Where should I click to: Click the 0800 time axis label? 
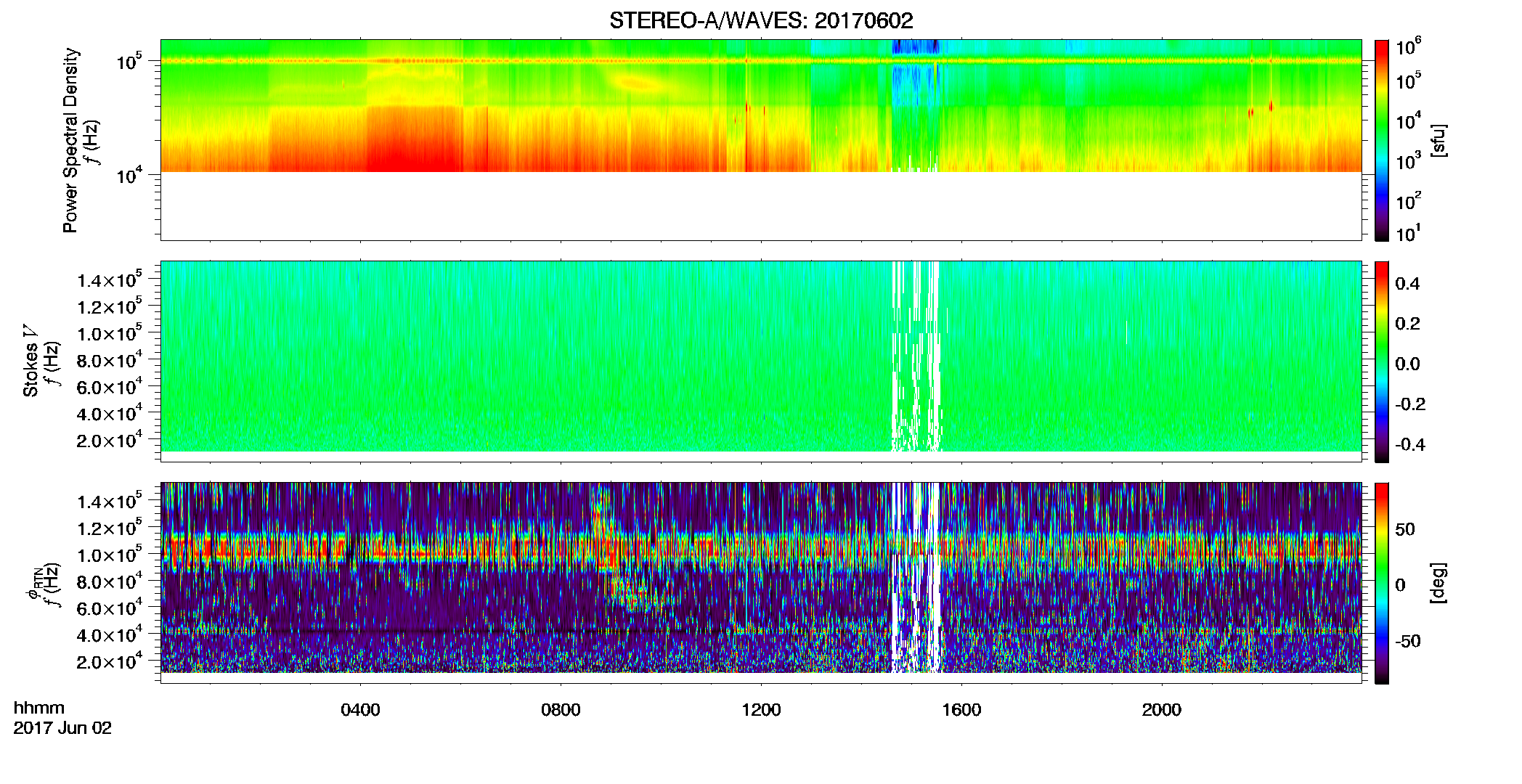pyautogui.click(x=561, y=710)
